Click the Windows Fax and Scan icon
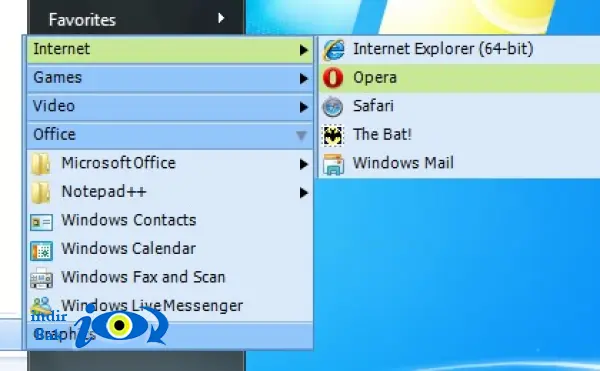 pos(41,278)
